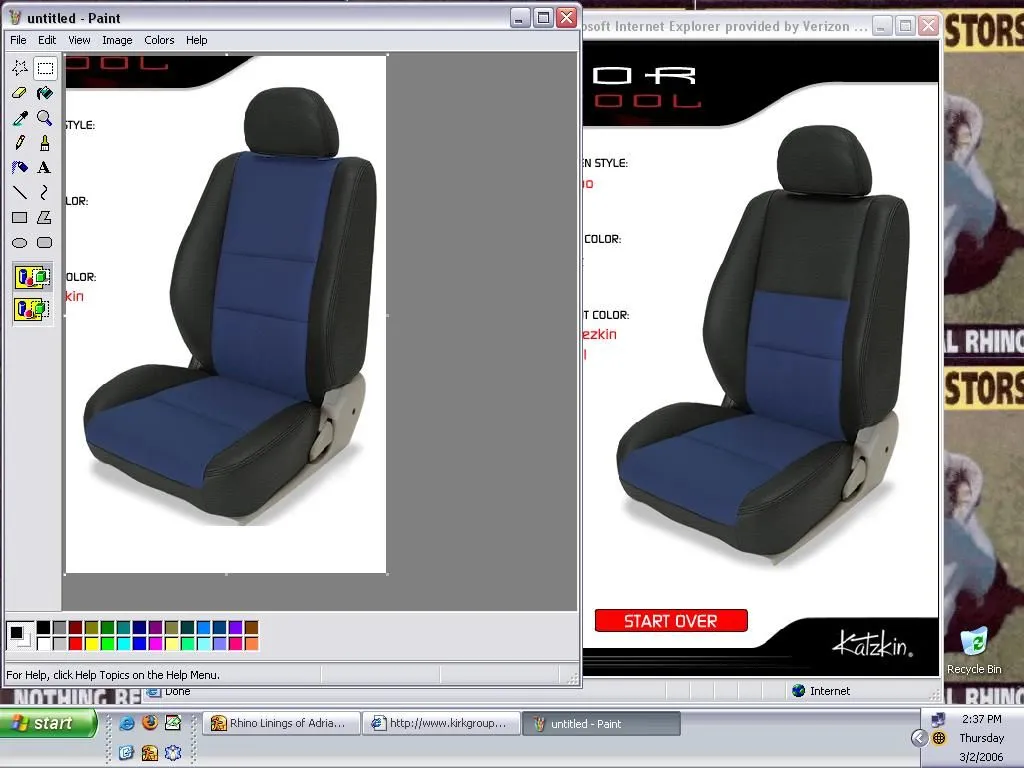This screenshot has width=1024, height=768.
Task: Choose the Magnifier tool
Action: pos(44,118)
